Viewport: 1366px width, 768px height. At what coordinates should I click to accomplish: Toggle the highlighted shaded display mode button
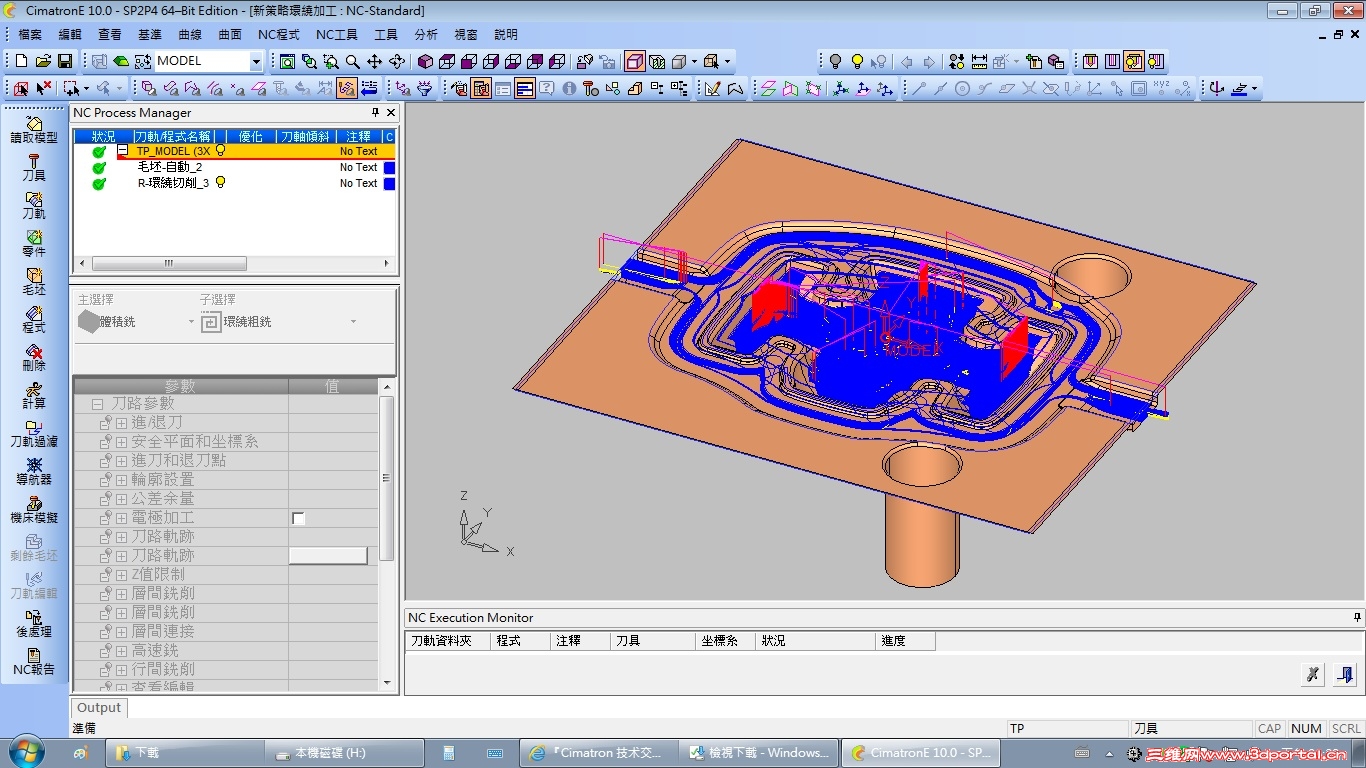click(x=635, y=61)
